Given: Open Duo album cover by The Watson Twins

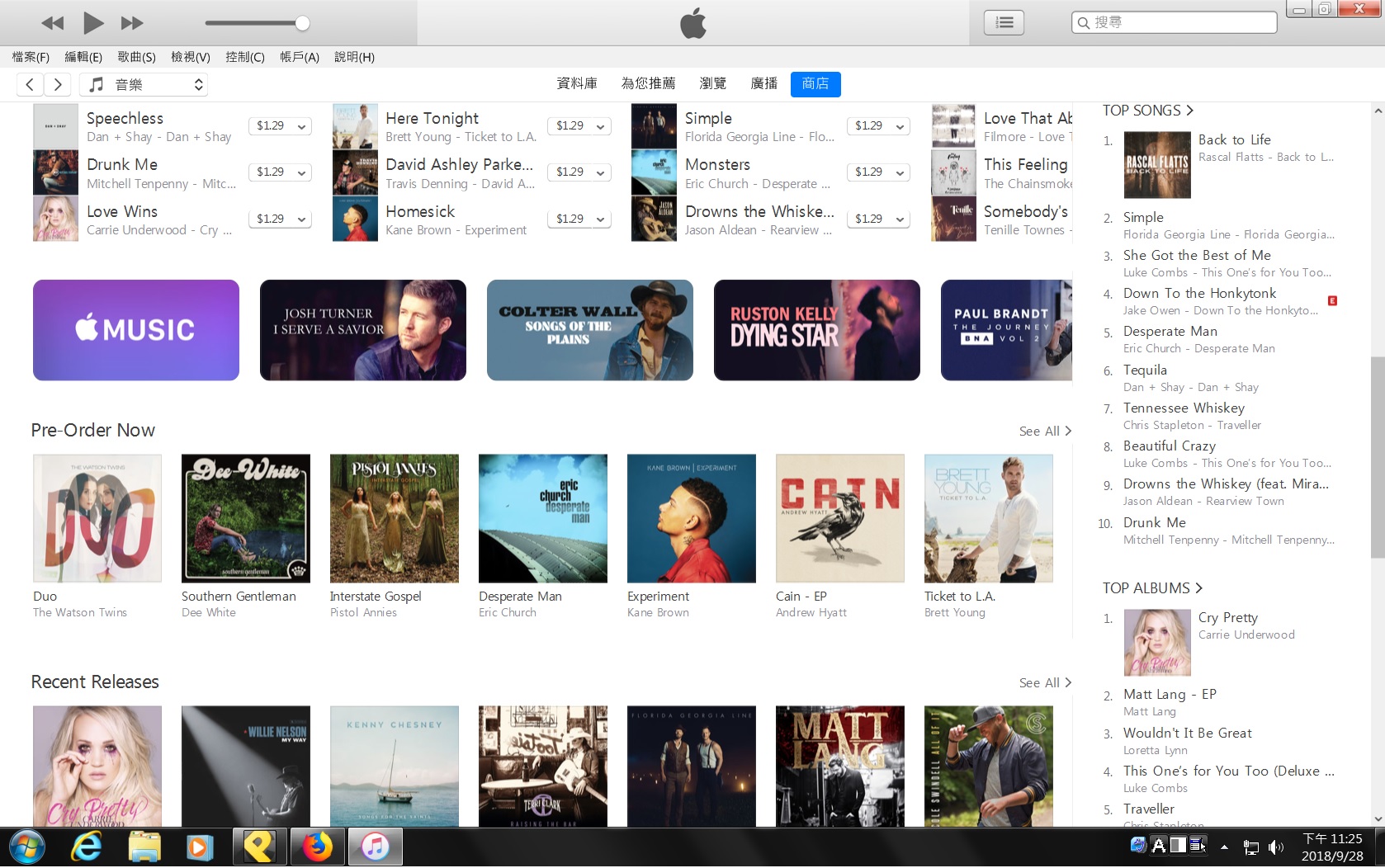Looking at the screenshot, I should pyautogui.click(x=97, y=518).
